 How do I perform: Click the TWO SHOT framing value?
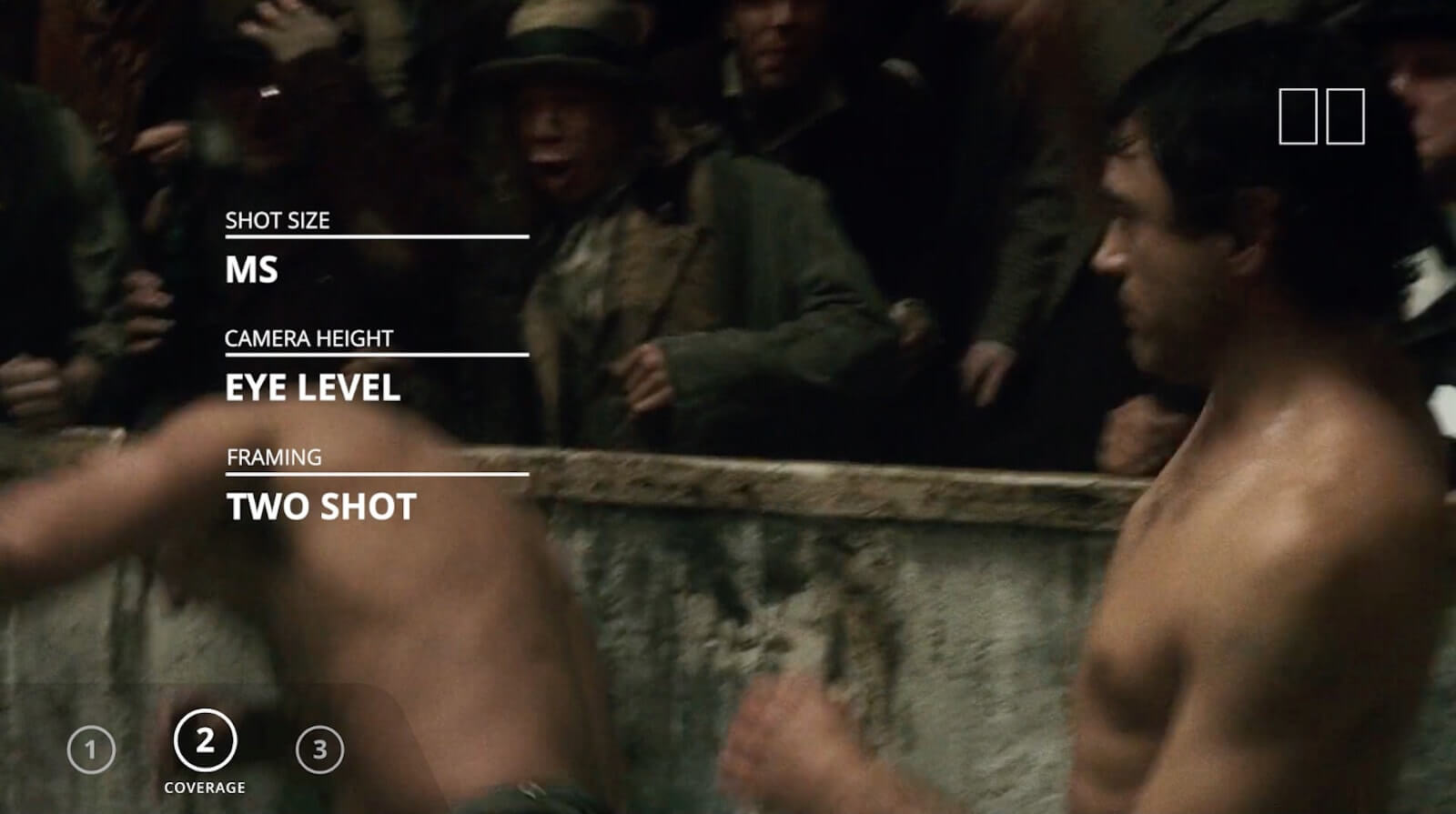click(321, 507)
